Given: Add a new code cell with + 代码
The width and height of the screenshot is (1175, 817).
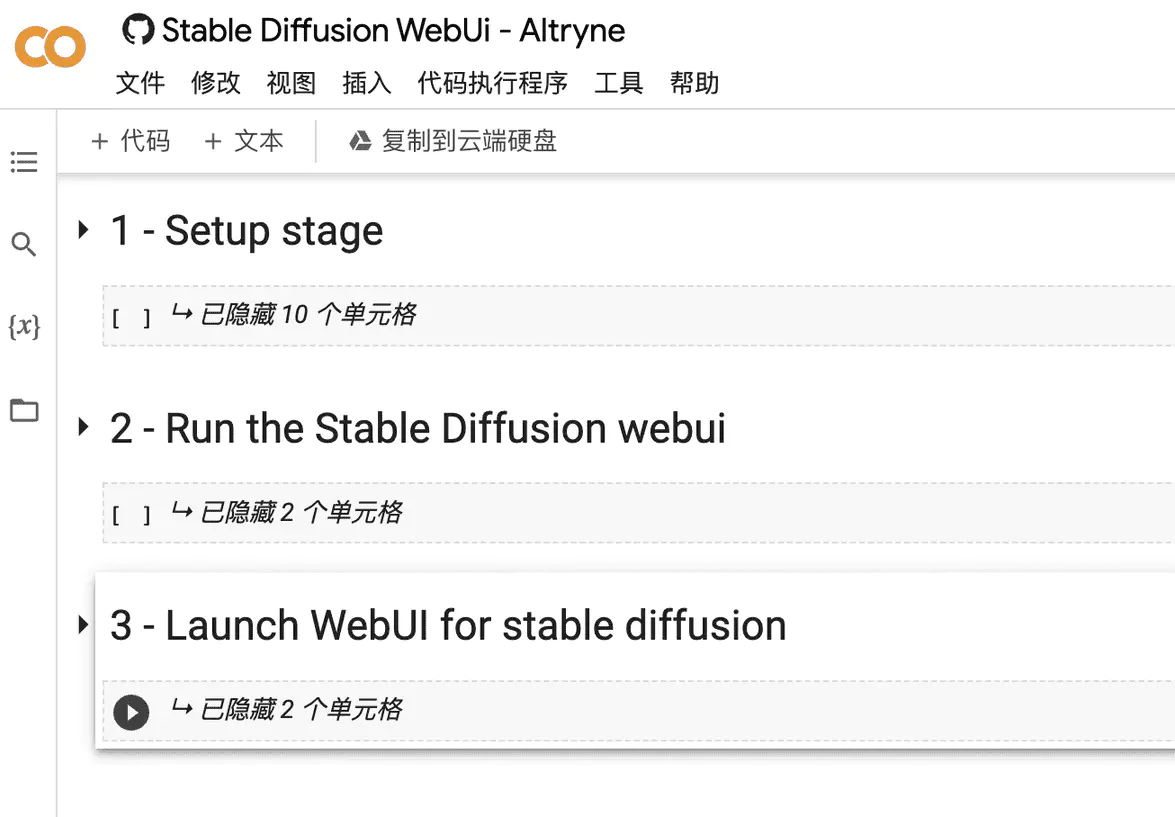Looking at the screenshot, I should pyautogui.click(x=130, y=141).
